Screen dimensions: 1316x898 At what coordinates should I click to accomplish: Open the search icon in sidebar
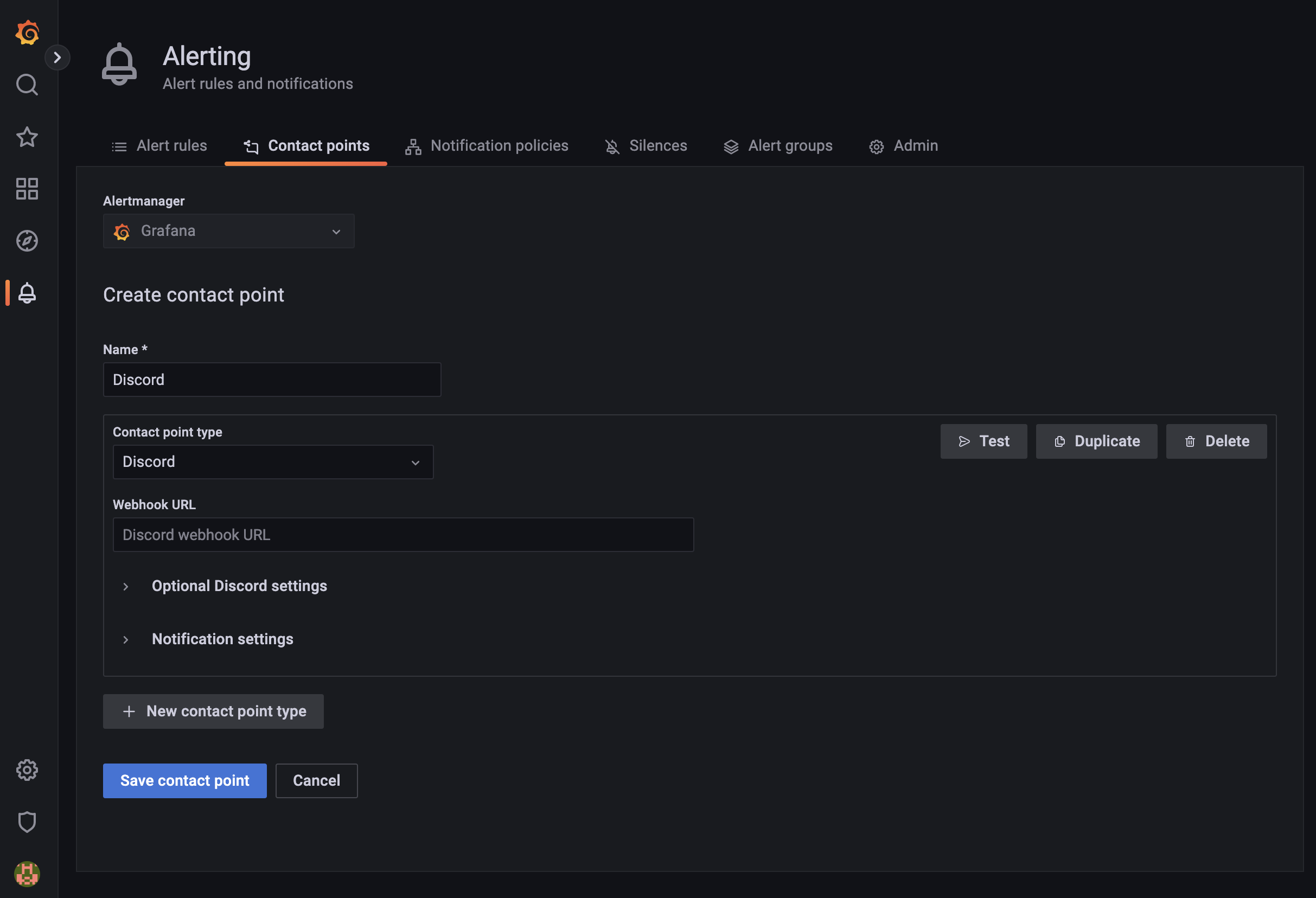[x=27, y=85]
